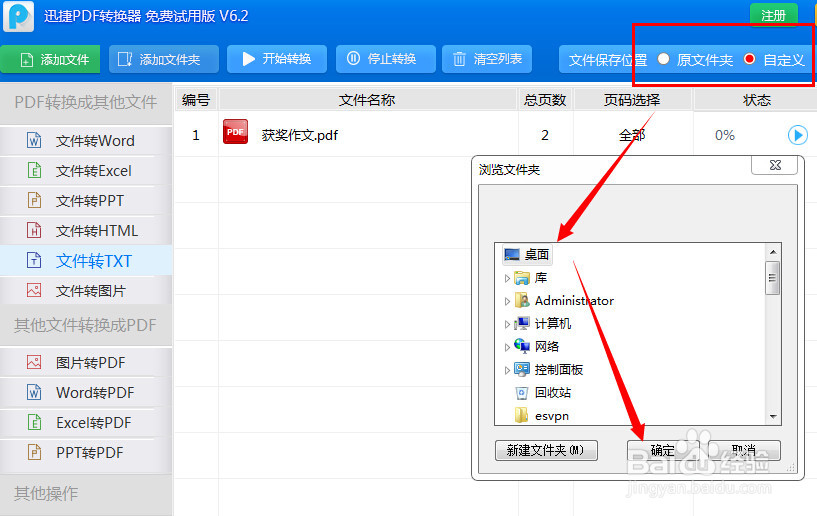Expand the 网络 tree node arrow
The height and width of the screenshot is (516, 817).
click(507, 347)
